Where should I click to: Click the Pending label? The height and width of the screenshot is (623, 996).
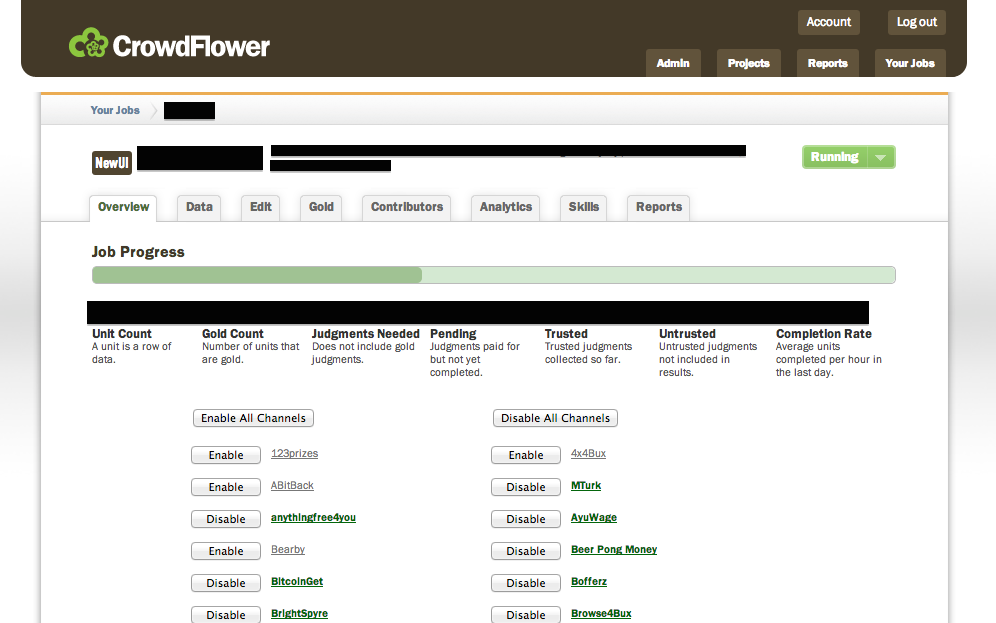tap(453, 334)
